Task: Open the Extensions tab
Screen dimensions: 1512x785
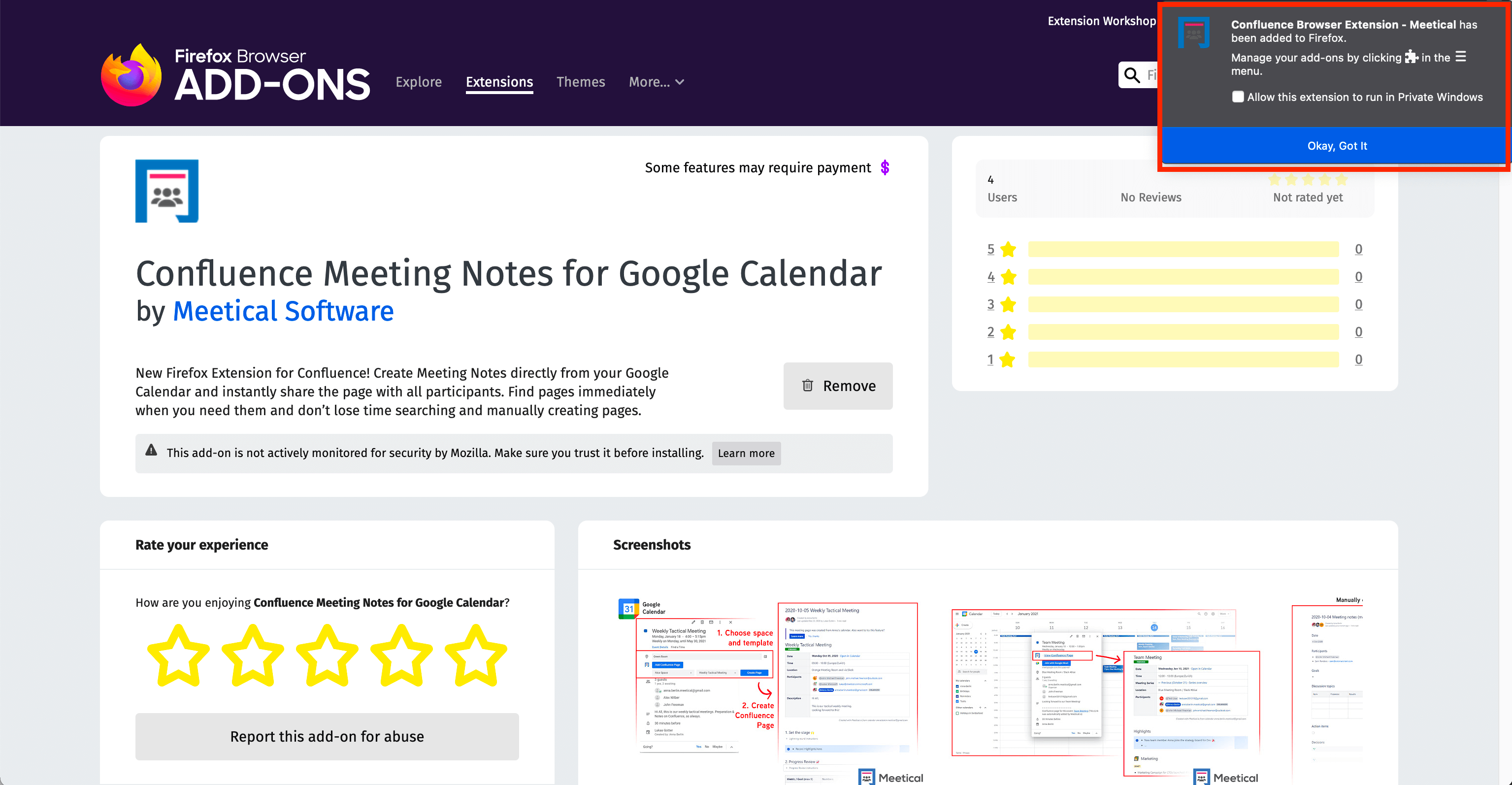Action: click(499, 82)
